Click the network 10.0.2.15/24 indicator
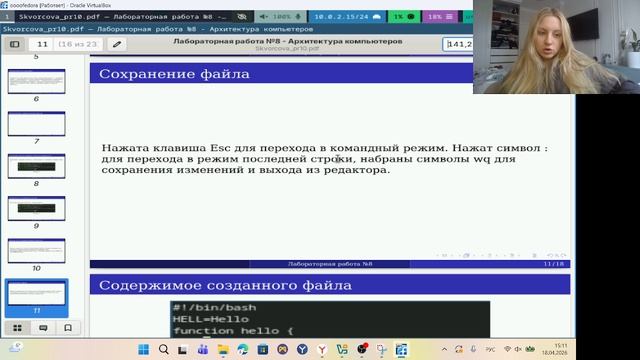Viewport: 640px width, 360px height. pos(347,17)
